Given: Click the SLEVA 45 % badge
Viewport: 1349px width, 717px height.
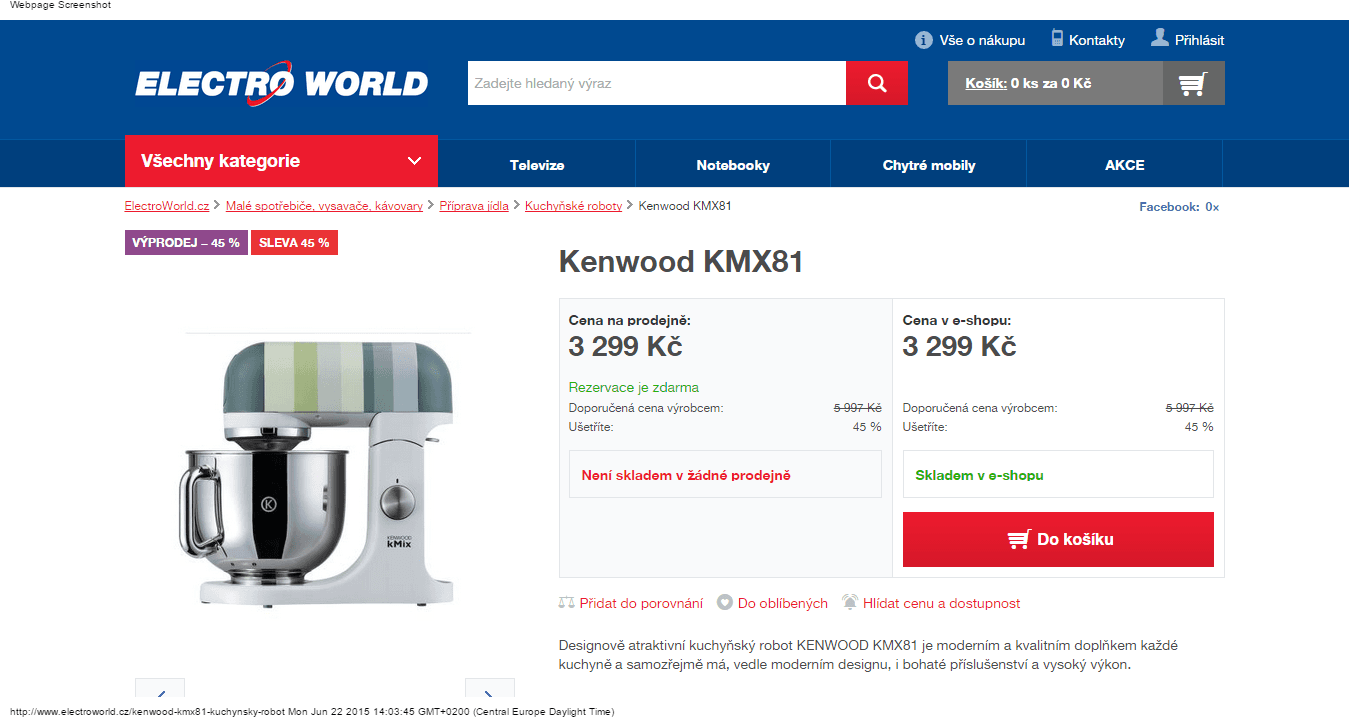Looking at the screenshot, I should (x=294, y=243).
